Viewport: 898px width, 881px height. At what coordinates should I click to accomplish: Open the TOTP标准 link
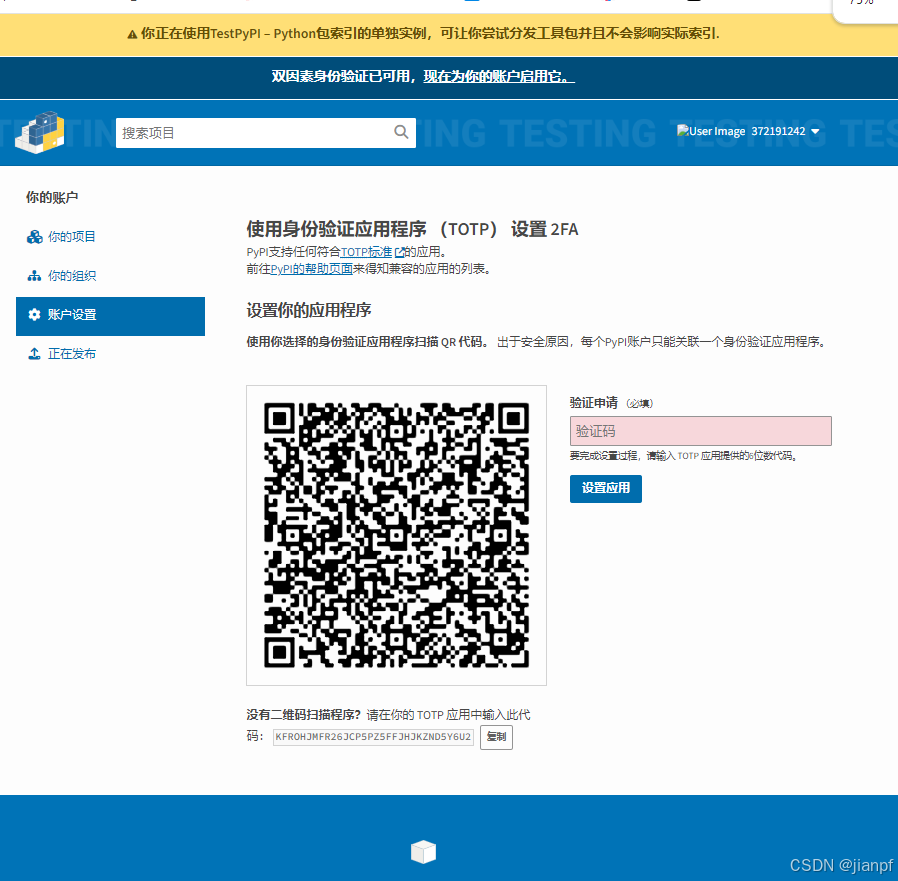pyautogui.click(x=366, y=252)
